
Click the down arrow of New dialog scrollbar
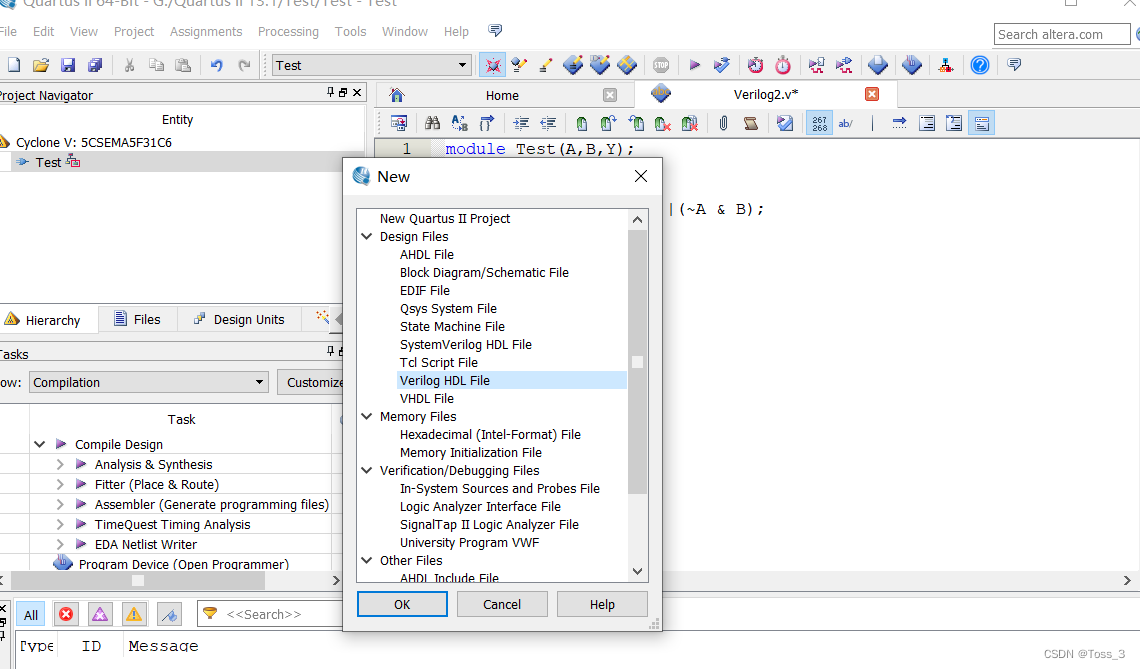tap(638, 572)
